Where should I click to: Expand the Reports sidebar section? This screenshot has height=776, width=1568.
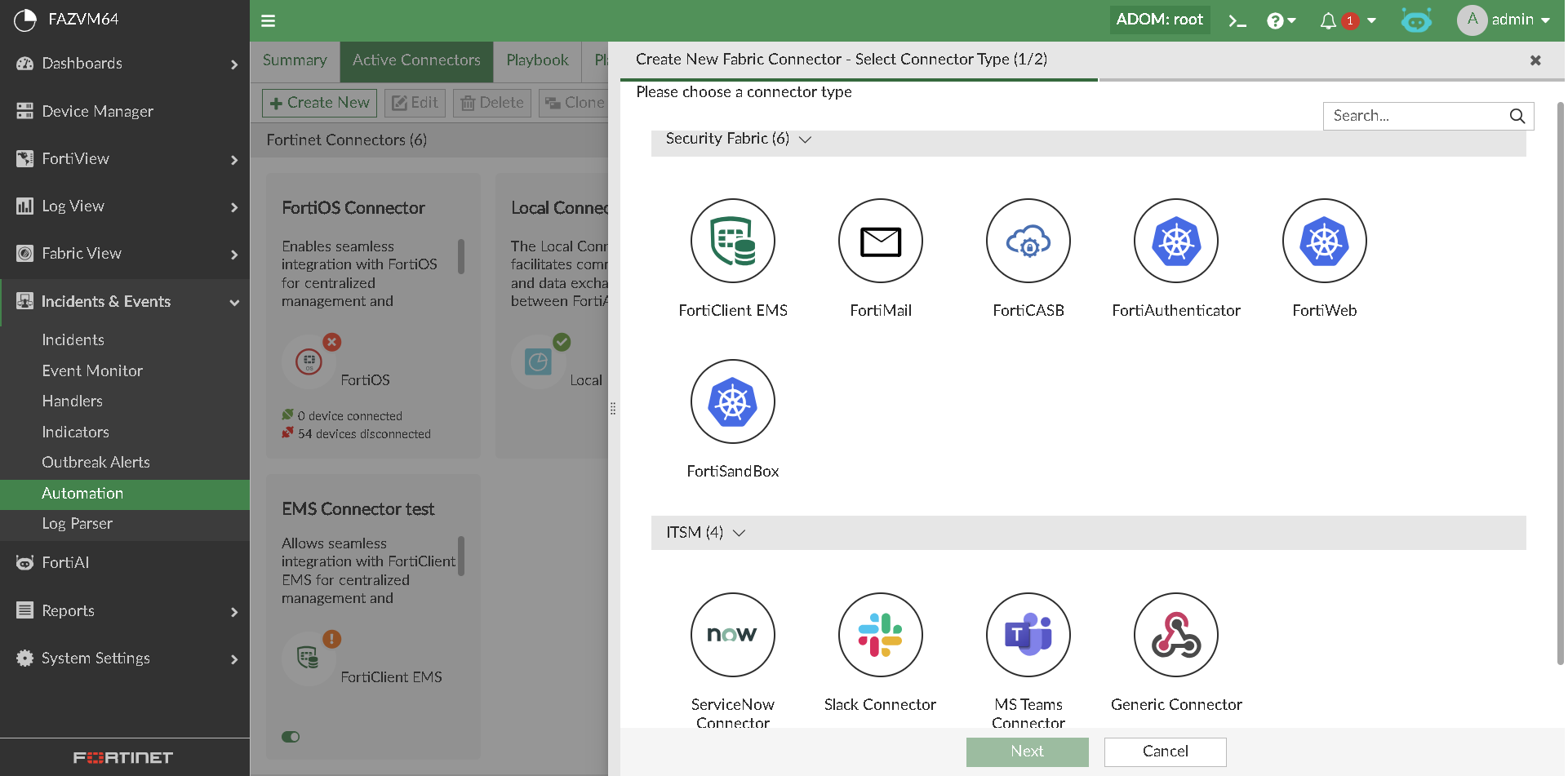(68, 610)
